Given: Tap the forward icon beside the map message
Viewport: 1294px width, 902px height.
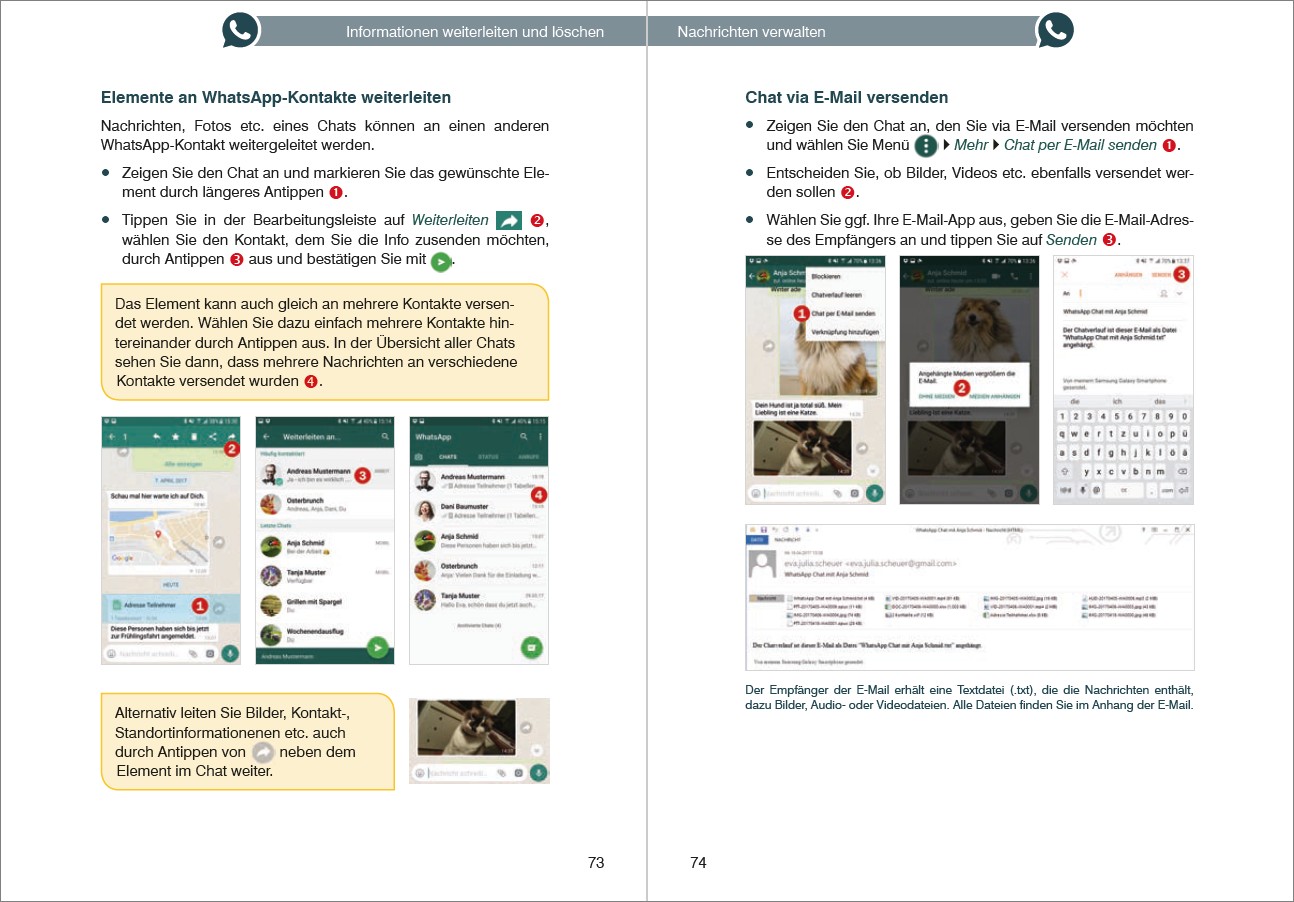Looking at the screenshot, I should 218,540.
